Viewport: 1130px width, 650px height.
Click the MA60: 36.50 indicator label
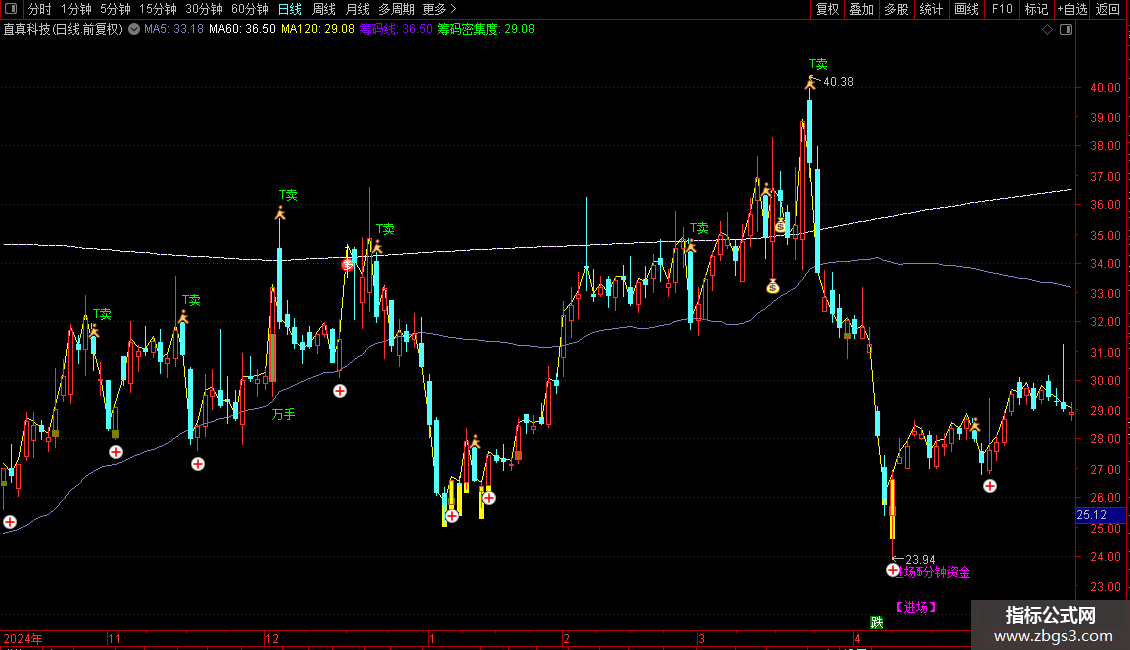point(242,30)
